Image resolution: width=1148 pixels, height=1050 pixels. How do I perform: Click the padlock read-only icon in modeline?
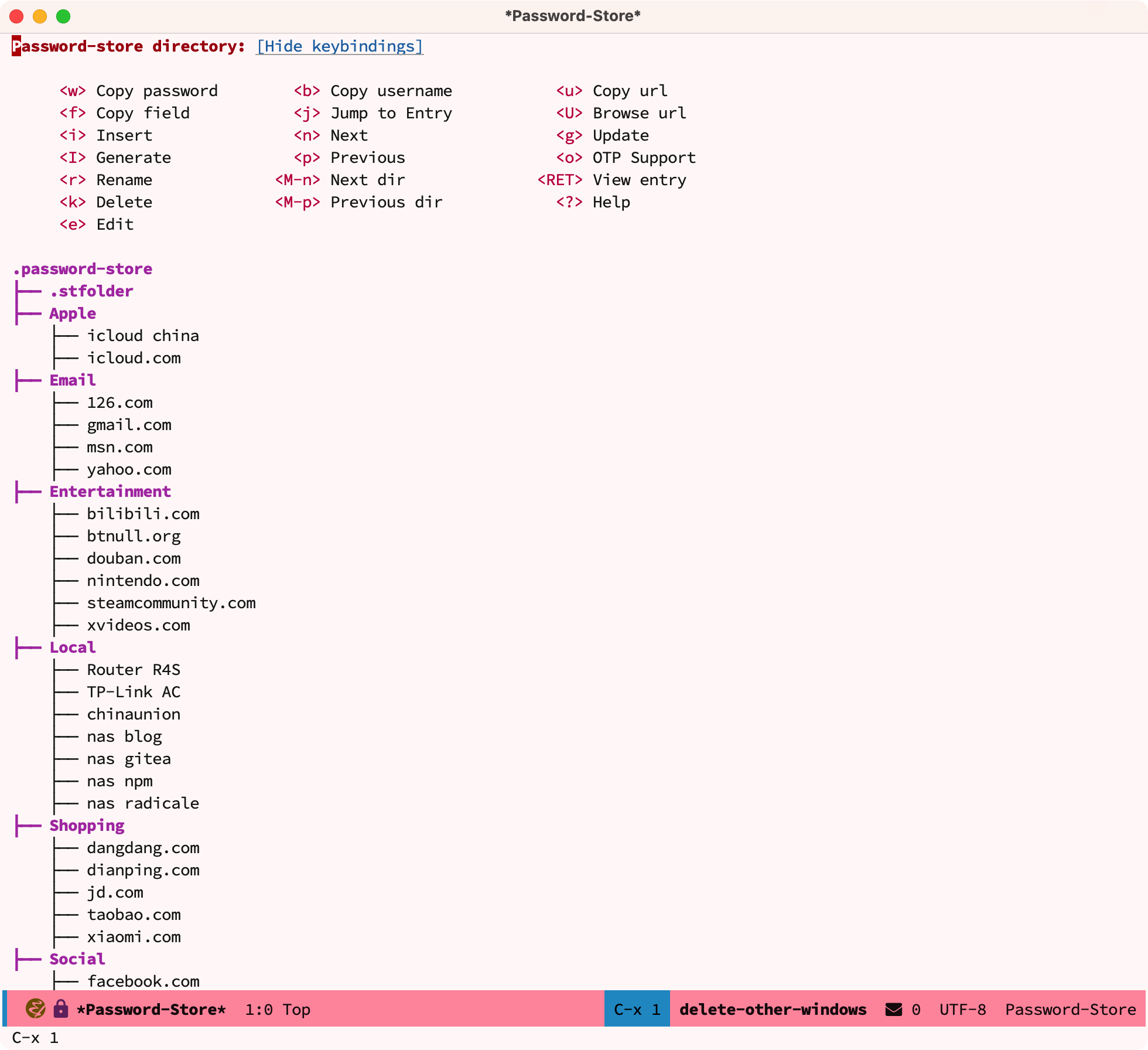coord(61,1009)
